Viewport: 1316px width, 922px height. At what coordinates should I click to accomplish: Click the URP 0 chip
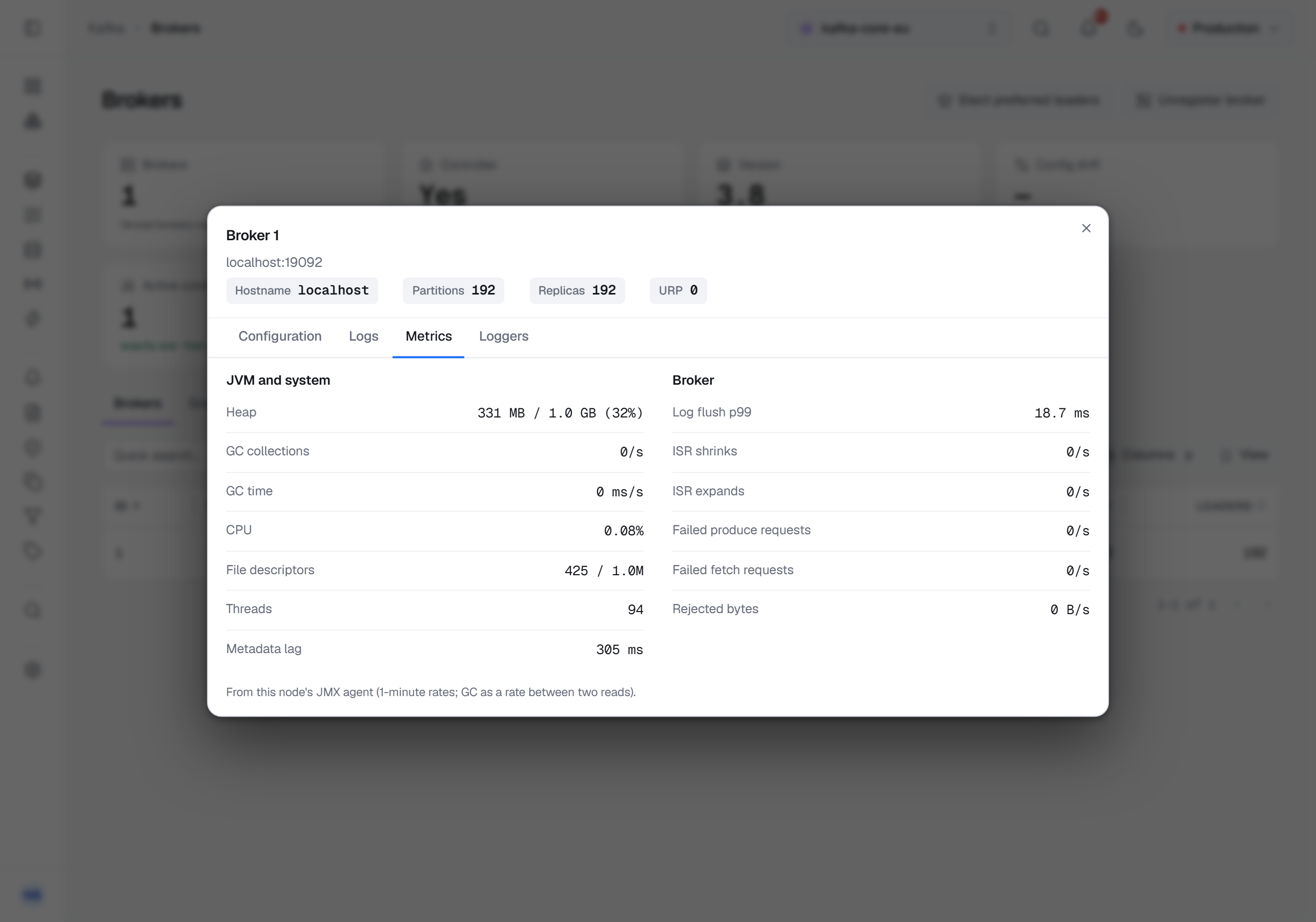tap(678, 290)
